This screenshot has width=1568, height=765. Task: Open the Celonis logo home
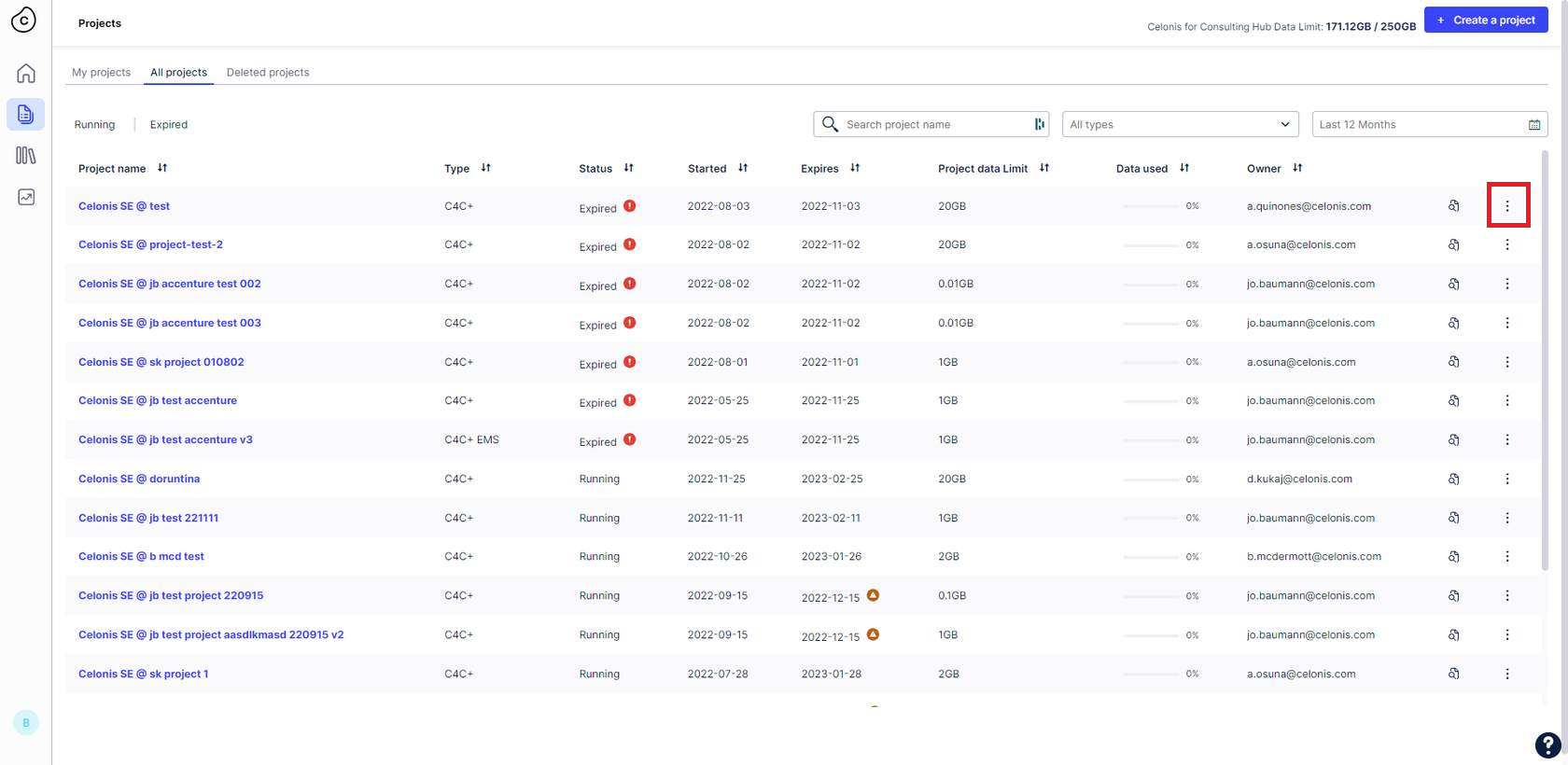click(x=23, y=20)
